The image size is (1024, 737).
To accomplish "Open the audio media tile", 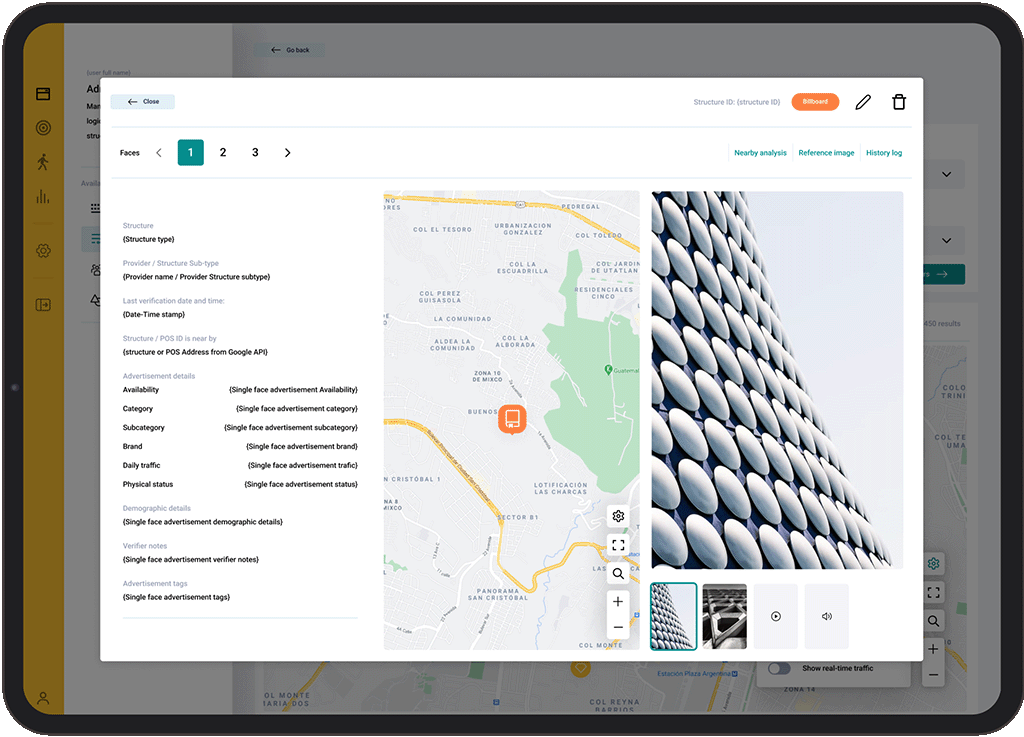I will 827,616.
